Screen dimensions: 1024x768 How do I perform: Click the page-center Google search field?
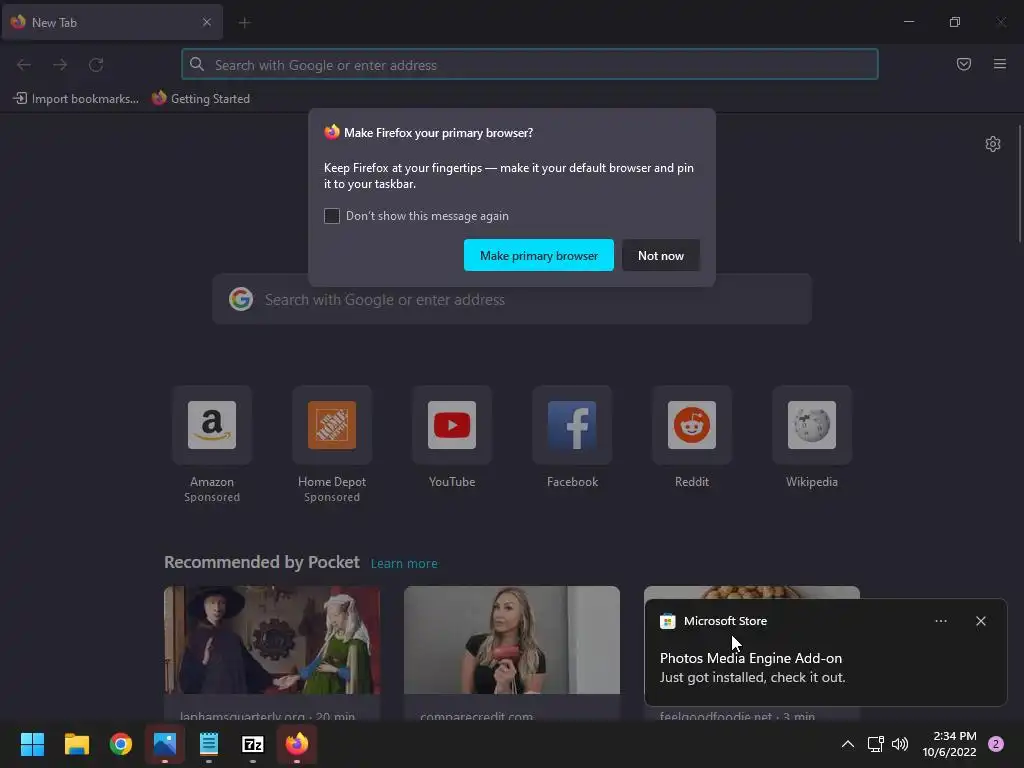point(512,300)
